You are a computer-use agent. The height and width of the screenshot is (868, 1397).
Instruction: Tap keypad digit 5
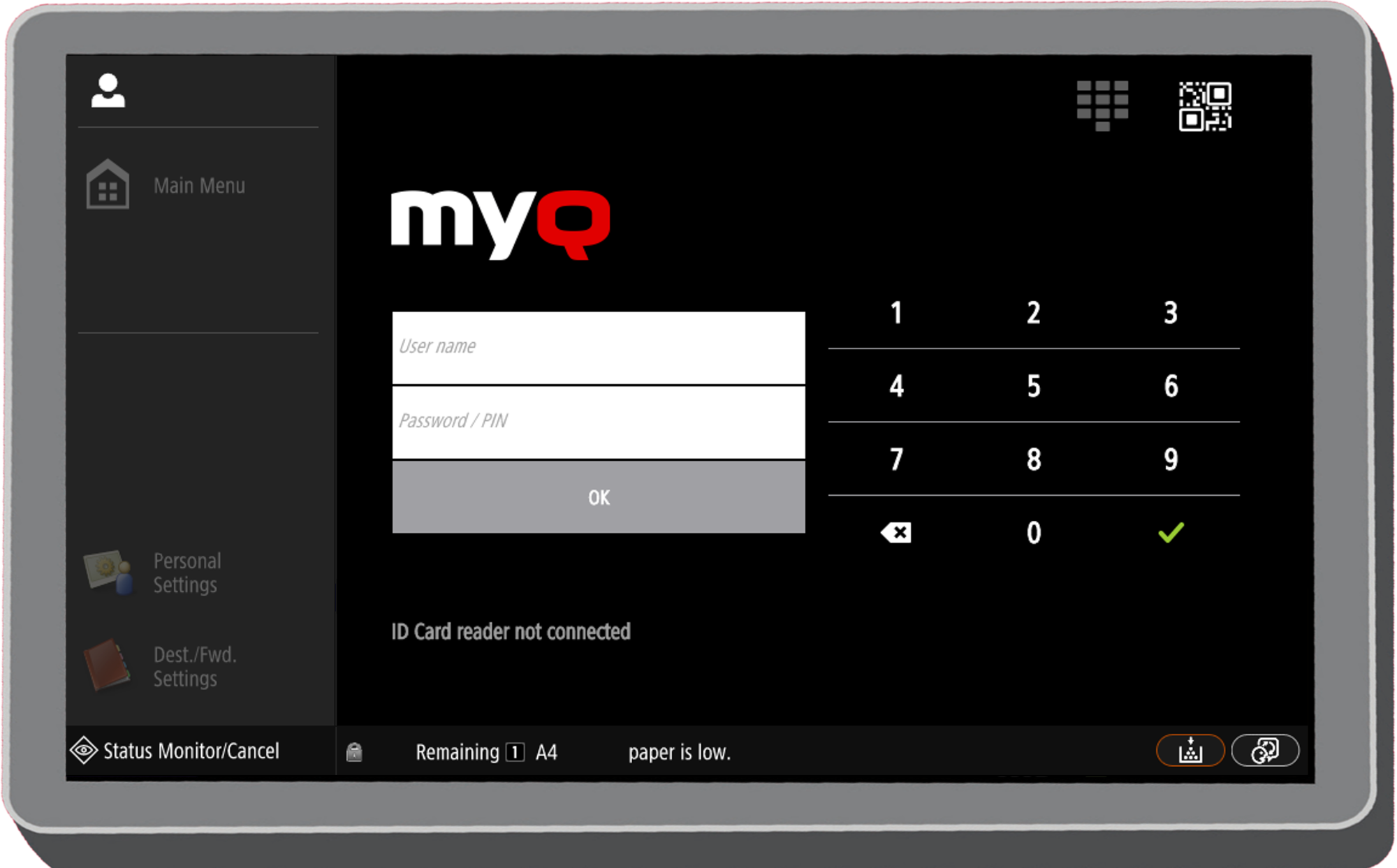pyautogui.click(x=1034, y=385)
